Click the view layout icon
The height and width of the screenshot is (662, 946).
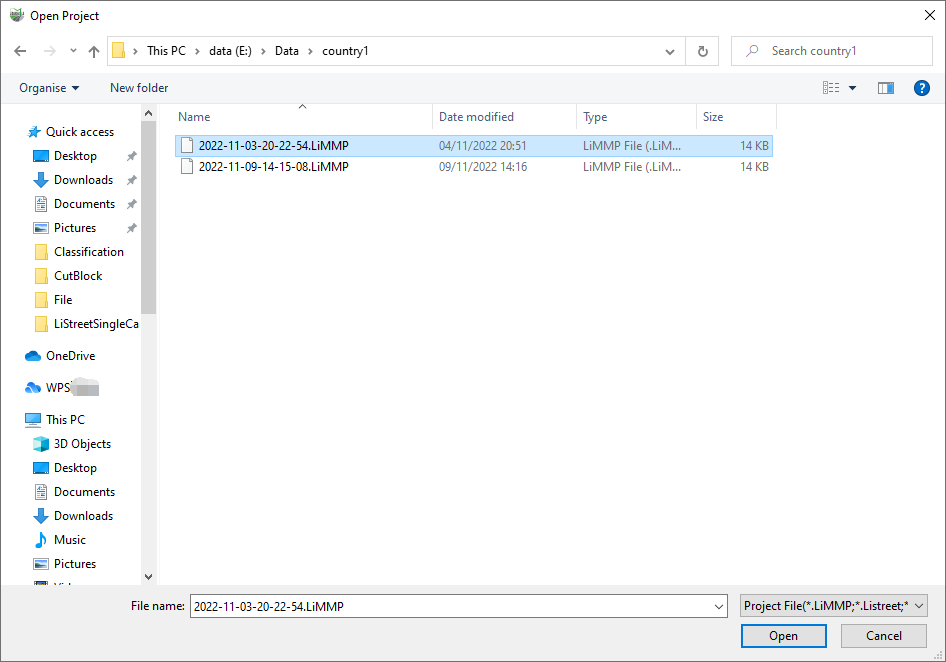(x=831, y=88)
